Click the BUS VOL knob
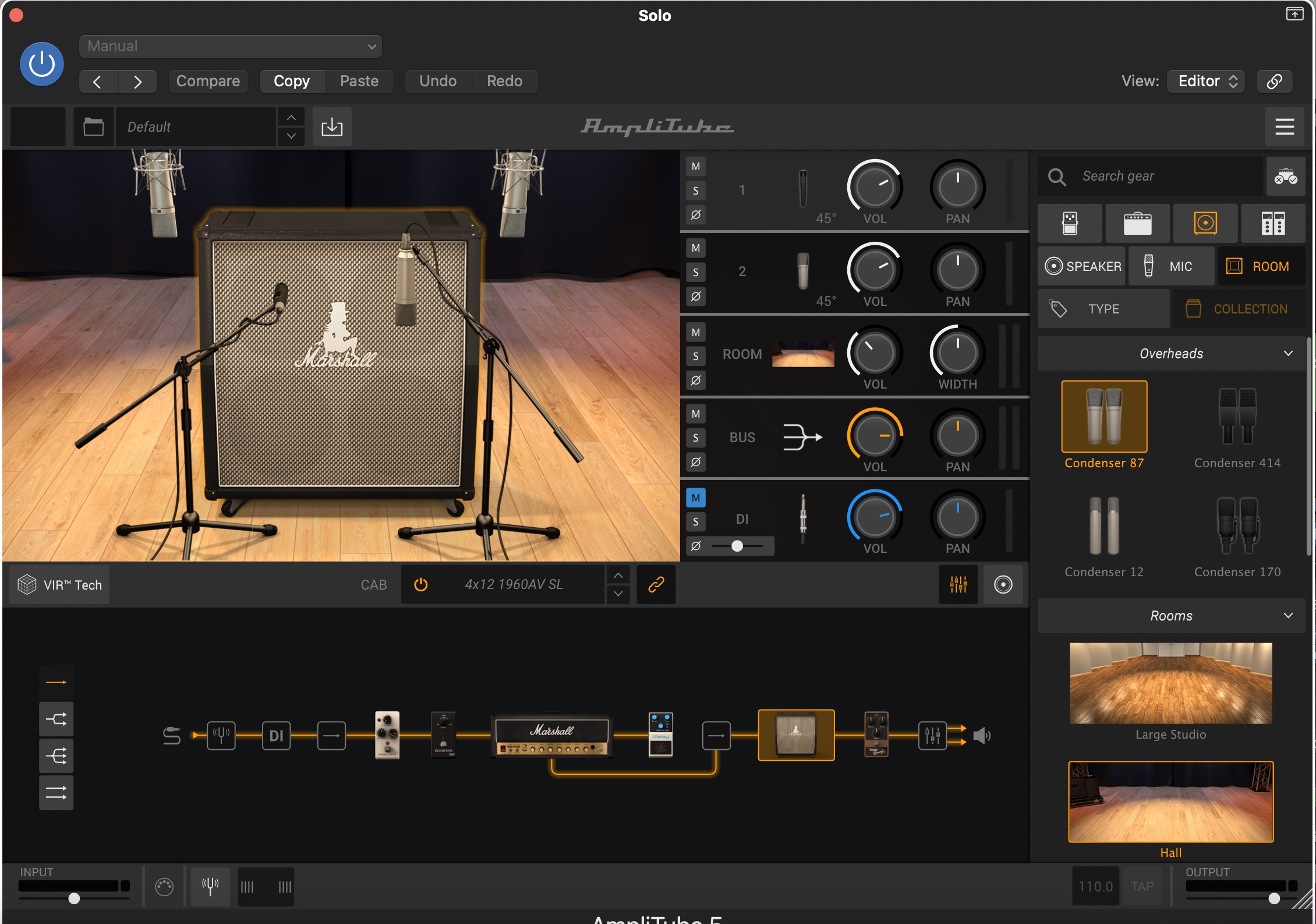The image size is (1316, 924). pos(875,435)
